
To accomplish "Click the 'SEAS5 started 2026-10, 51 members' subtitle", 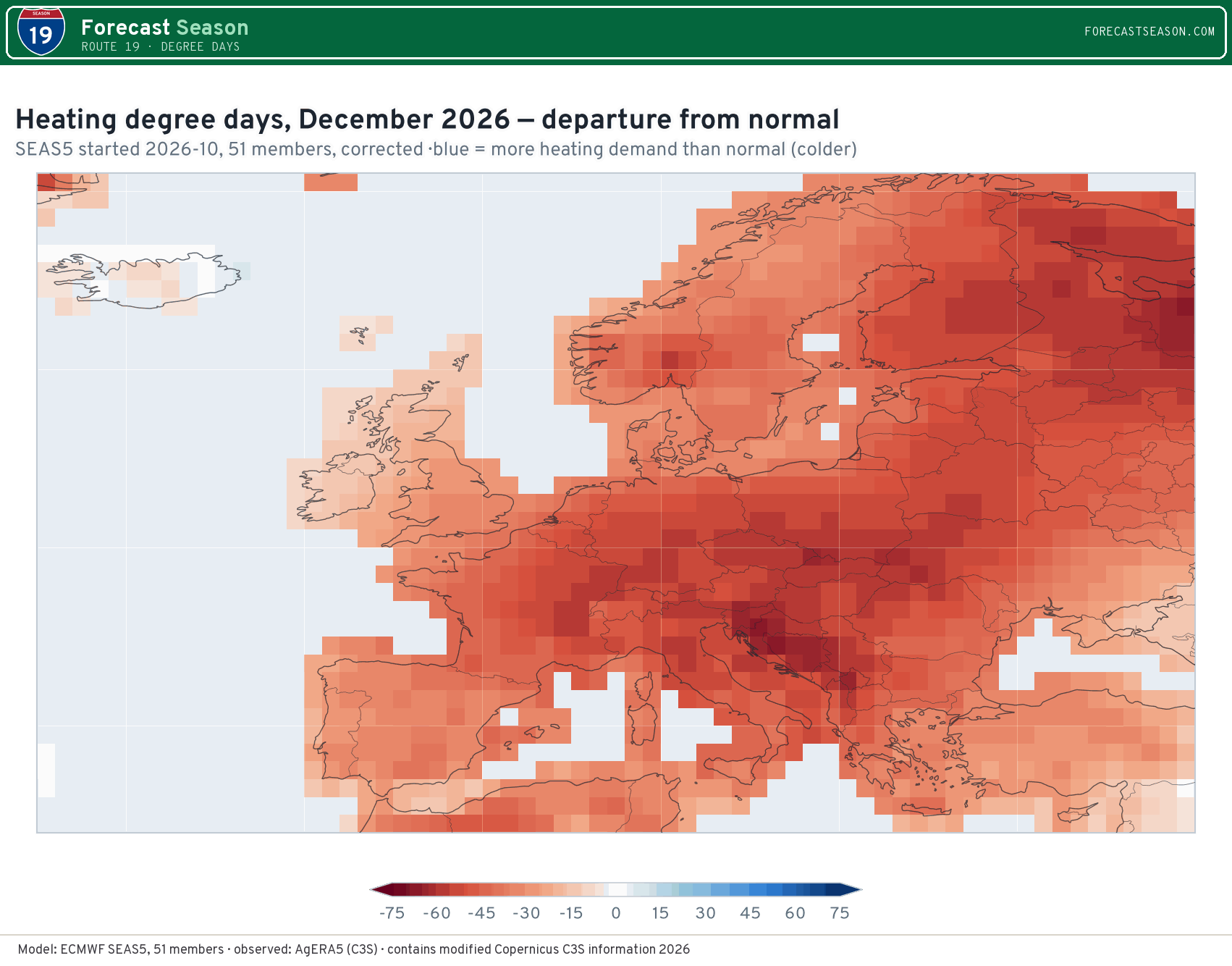I will [436, 149].
